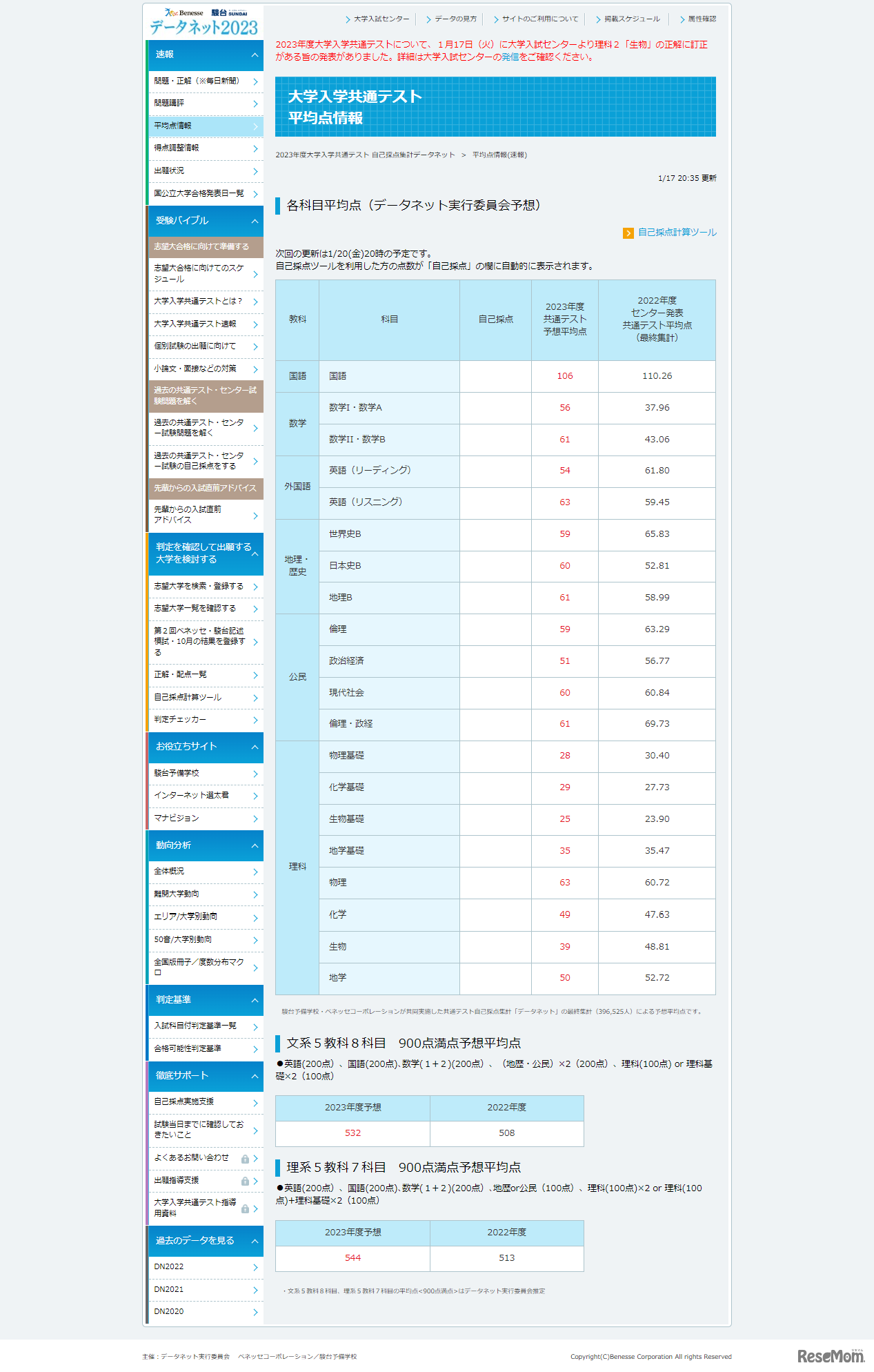
Task: Open 大学入学共通テストとは？ item
Action: (205, 302)
